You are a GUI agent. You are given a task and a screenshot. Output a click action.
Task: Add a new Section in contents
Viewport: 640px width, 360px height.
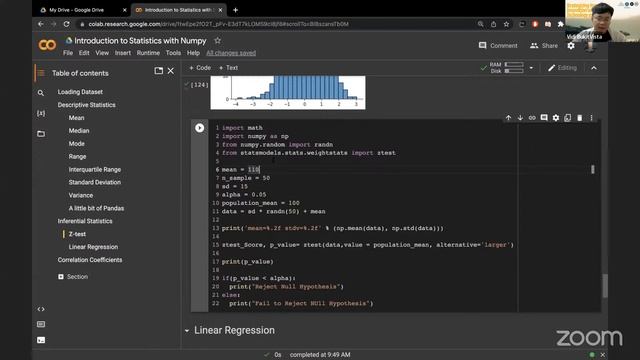point(73,277)
